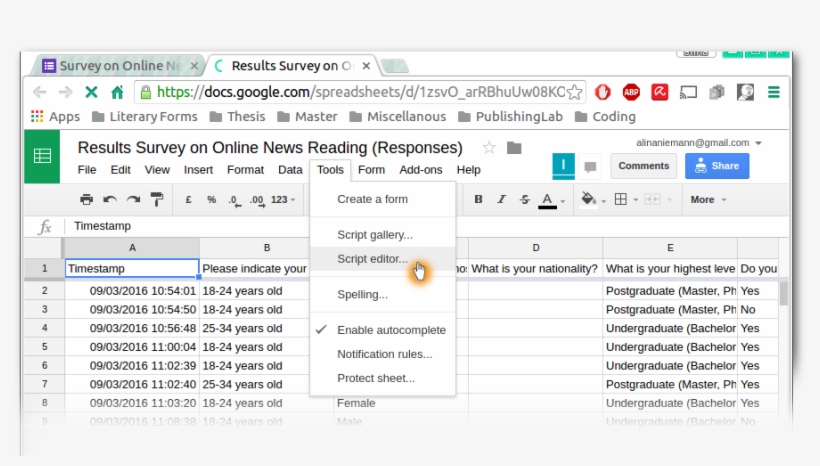820x466 pixels.
Task: Click the vertical scrollbar thumb
Action: tap(783, 293)
